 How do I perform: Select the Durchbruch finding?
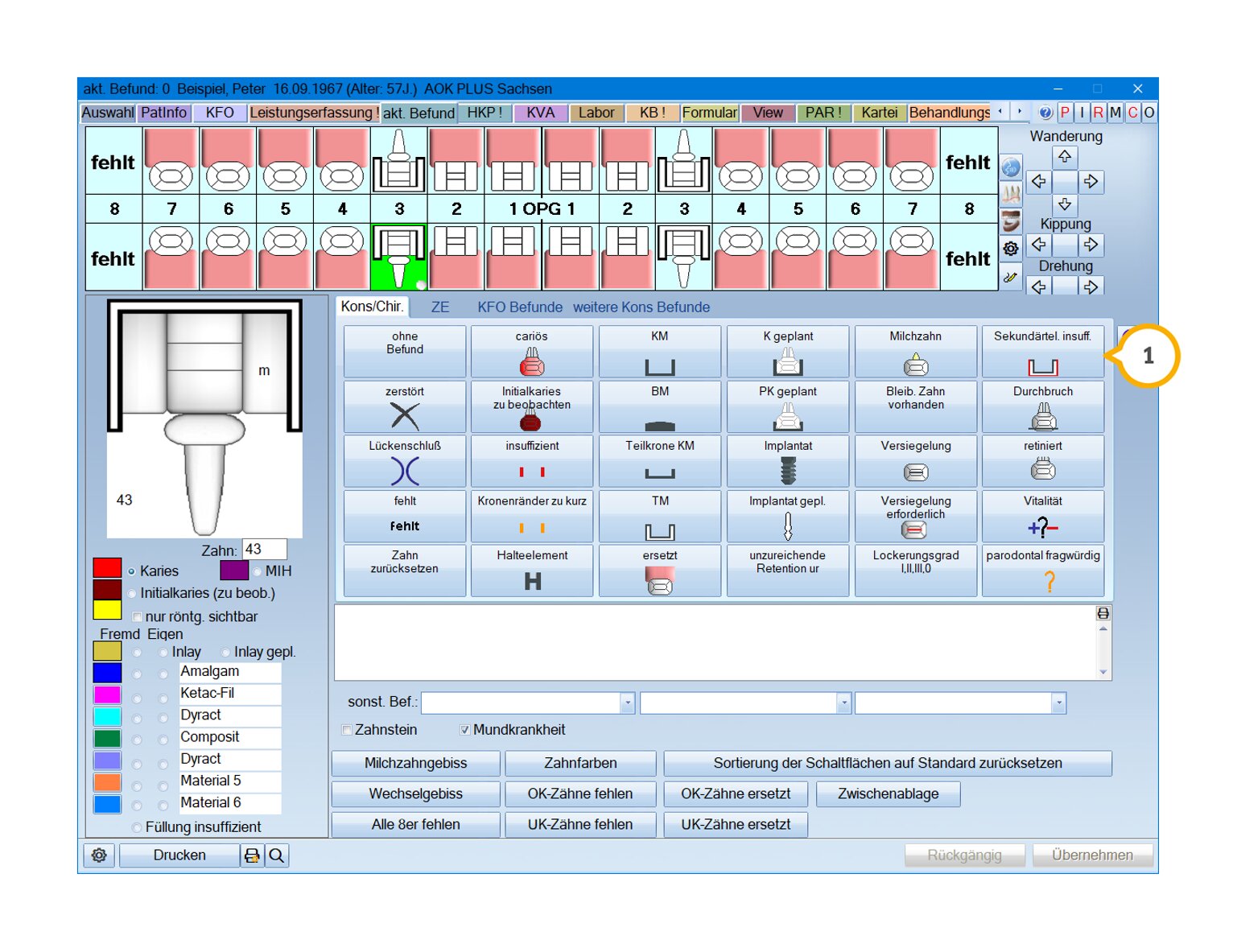pyautogui.click(x=1043, y=406)
